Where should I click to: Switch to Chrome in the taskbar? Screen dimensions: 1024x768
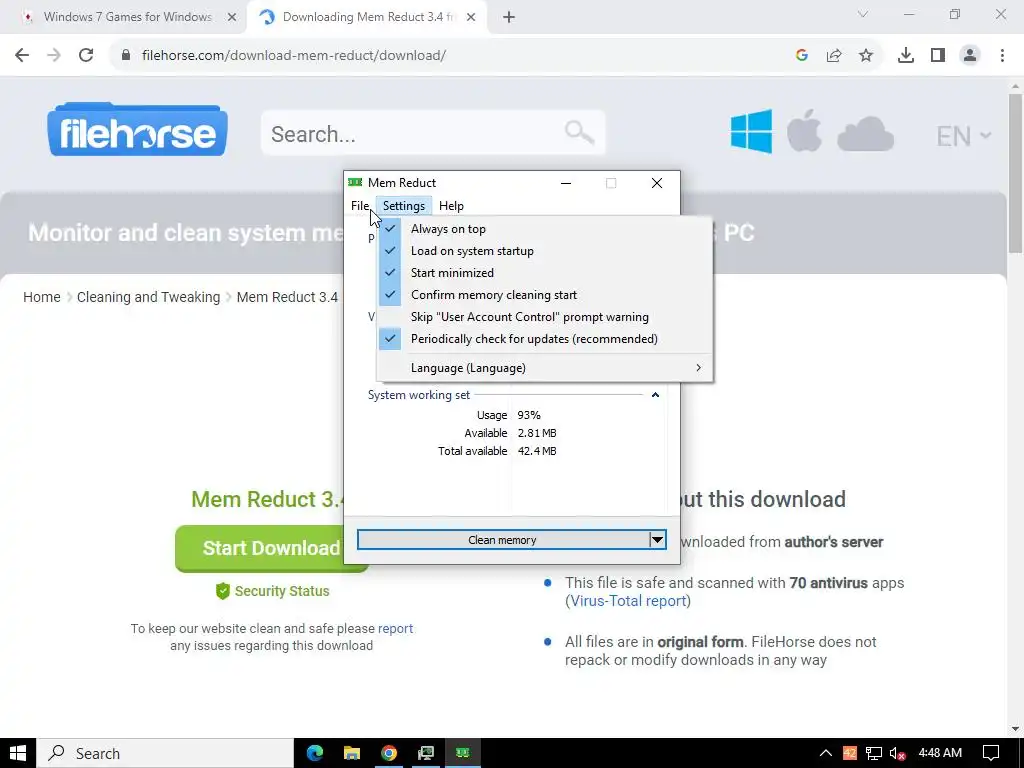[x=389, y=753]
